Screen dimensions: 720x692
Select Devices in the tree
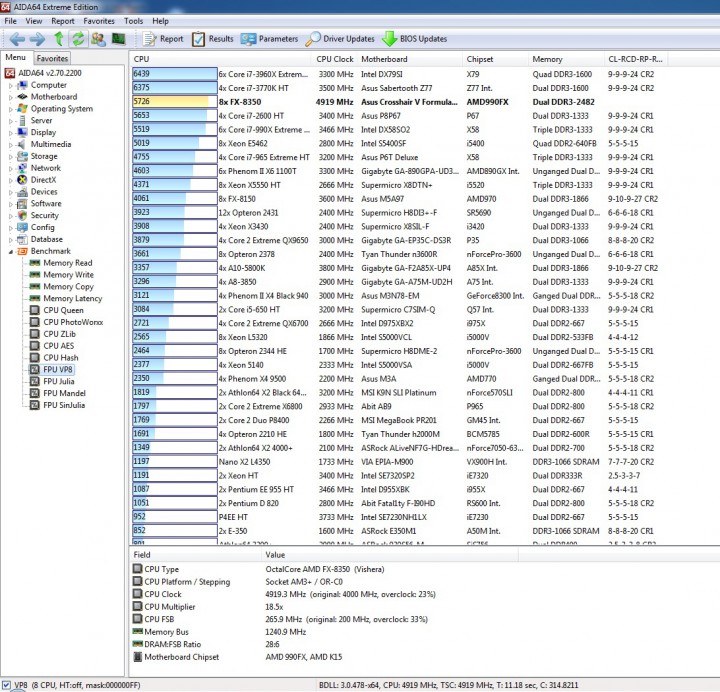(x=44, y=192)
